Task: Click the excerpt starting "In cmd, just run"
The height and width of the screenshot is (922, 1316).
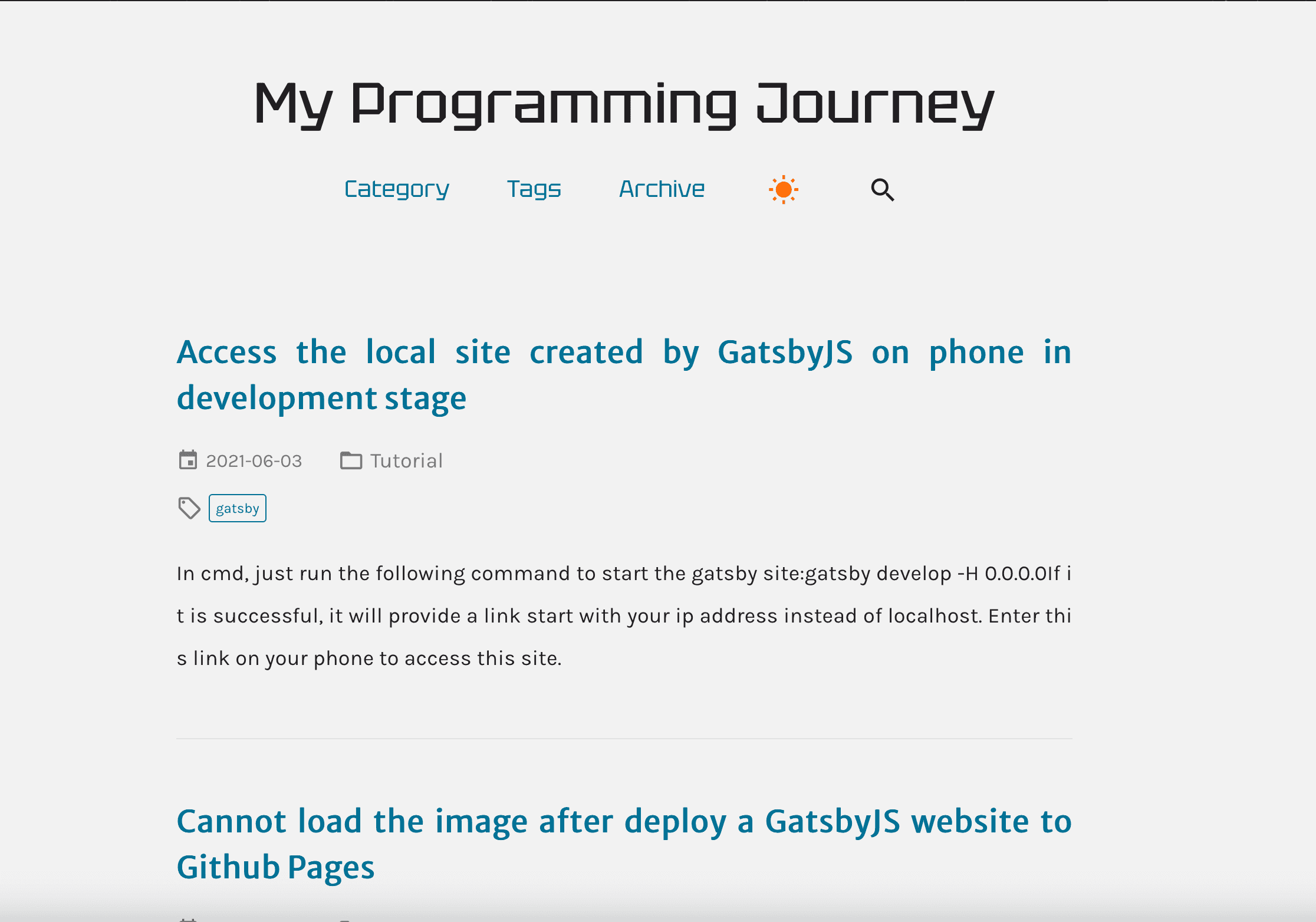Action: coord(624,615)
